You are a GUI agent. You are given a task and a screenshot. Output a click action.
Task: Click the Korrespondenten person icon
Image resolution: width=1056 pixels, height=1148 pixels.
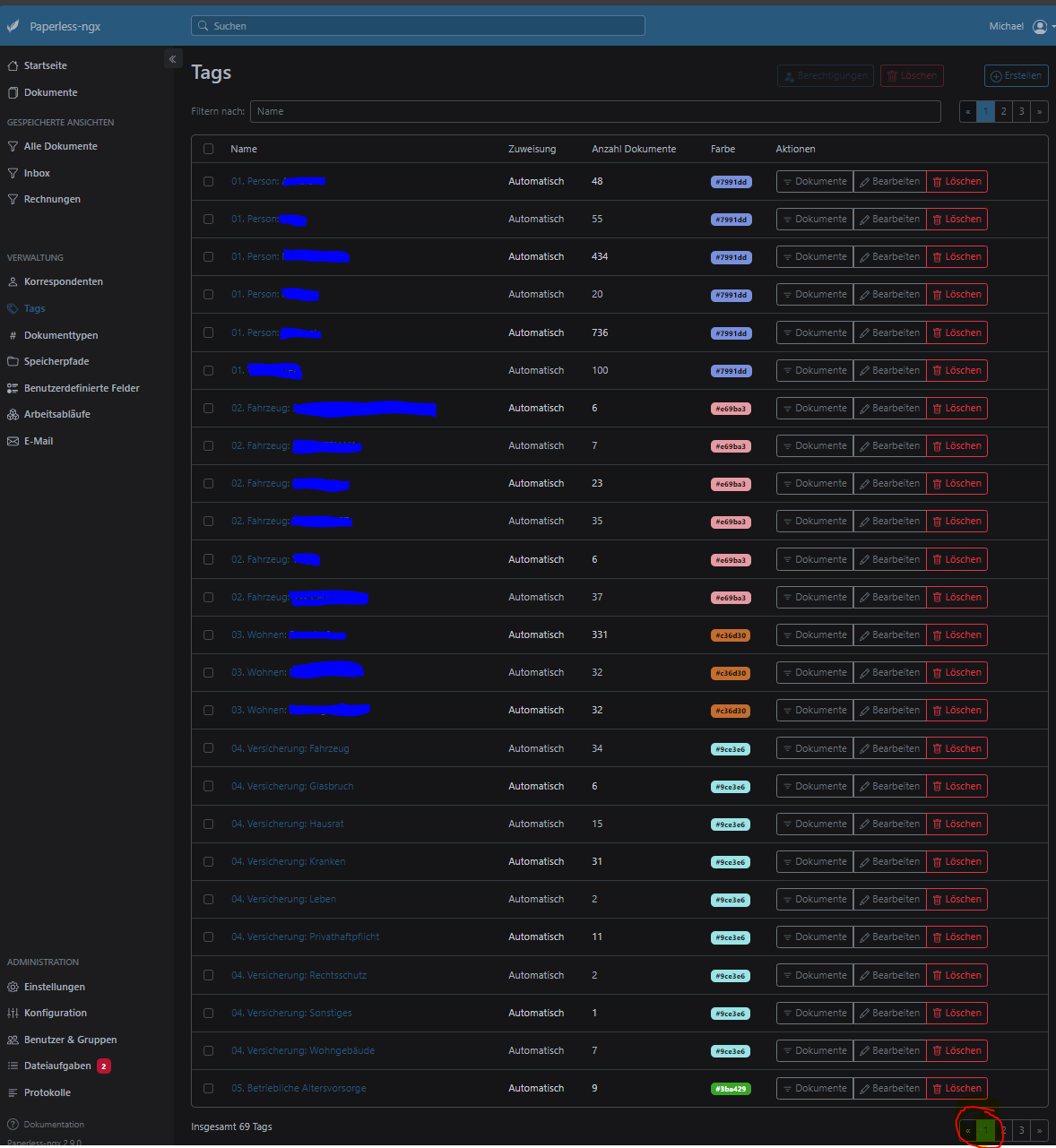[x=13, y=281]
